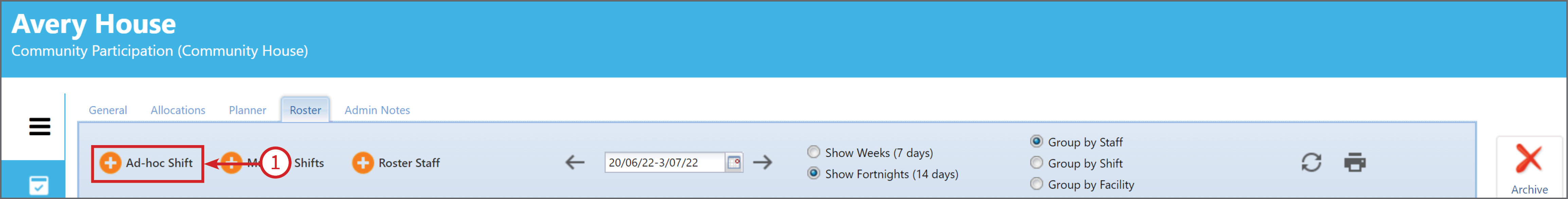The width and height of the screenshot is (1568, 199).
Task: Advance to next roster period arrow
Action: coord(762,163)
